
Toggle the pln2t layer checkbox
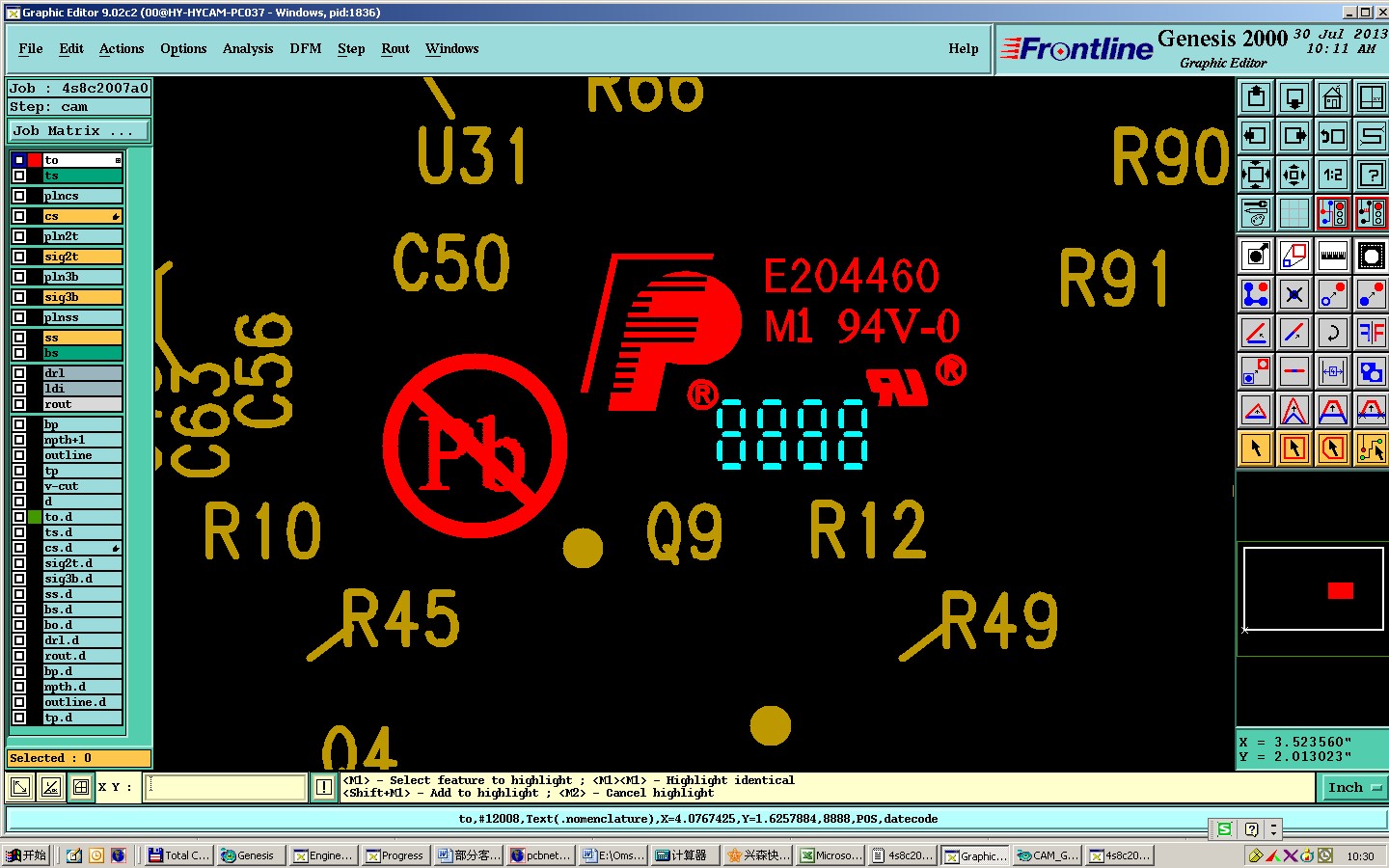tap(19, 236)
